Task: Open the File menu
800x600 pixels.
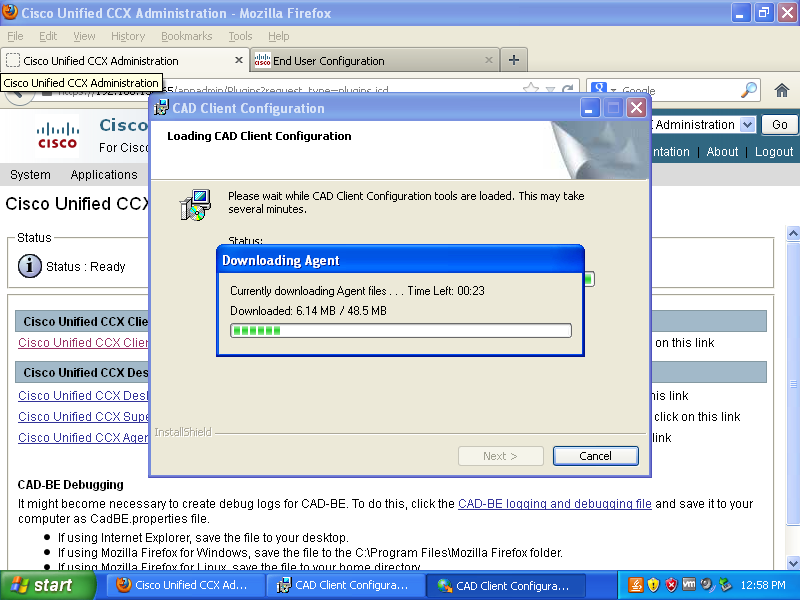Action: click(x=15, y=36)
